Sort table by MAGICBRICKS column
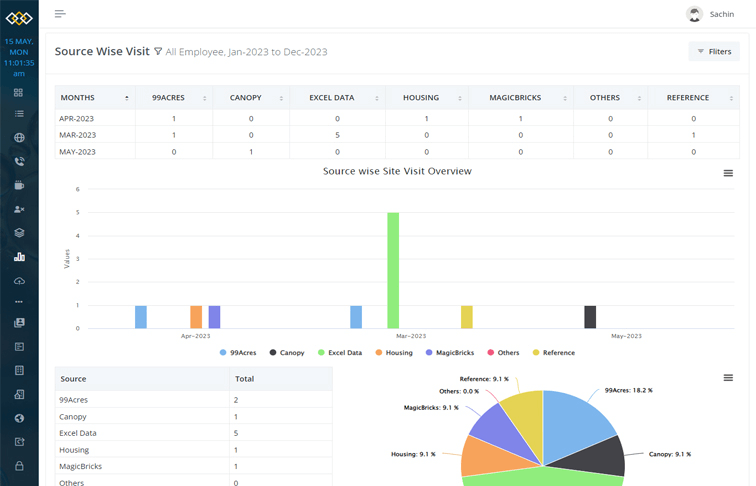This screenshot has width=756, height=486. tap(521, 97)
